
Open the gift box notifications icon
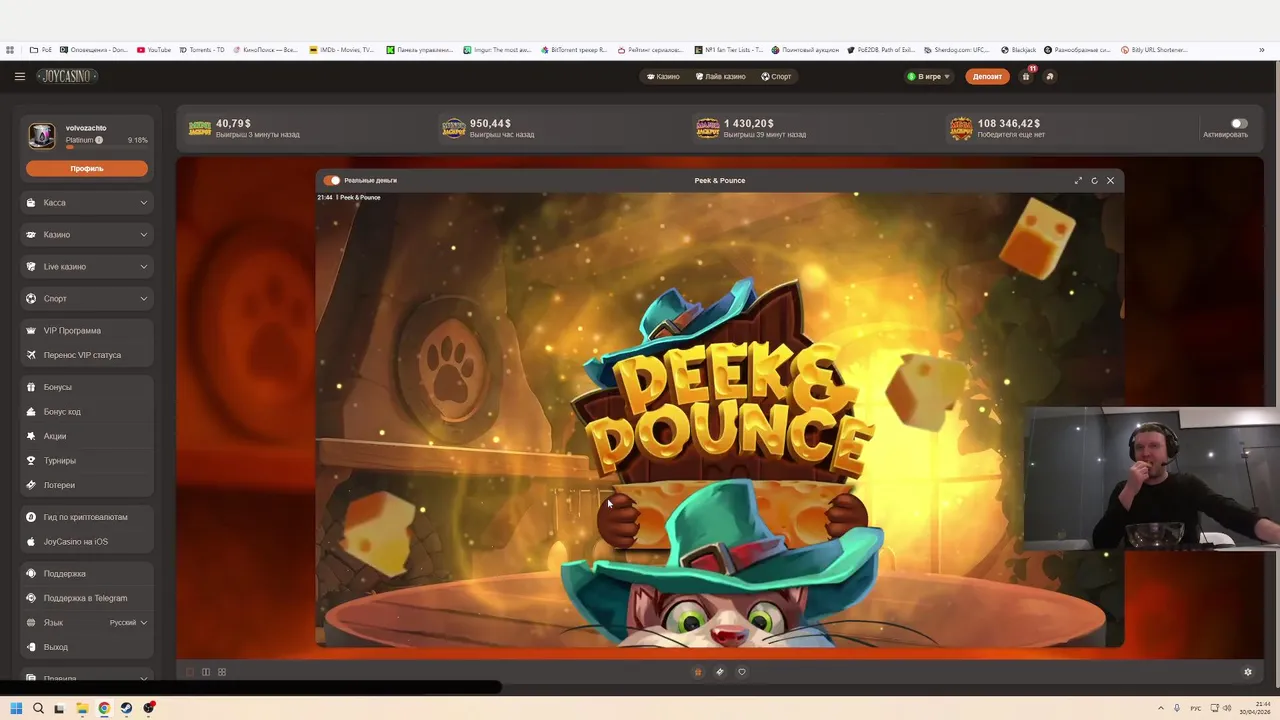click(x=1026, y=76)
